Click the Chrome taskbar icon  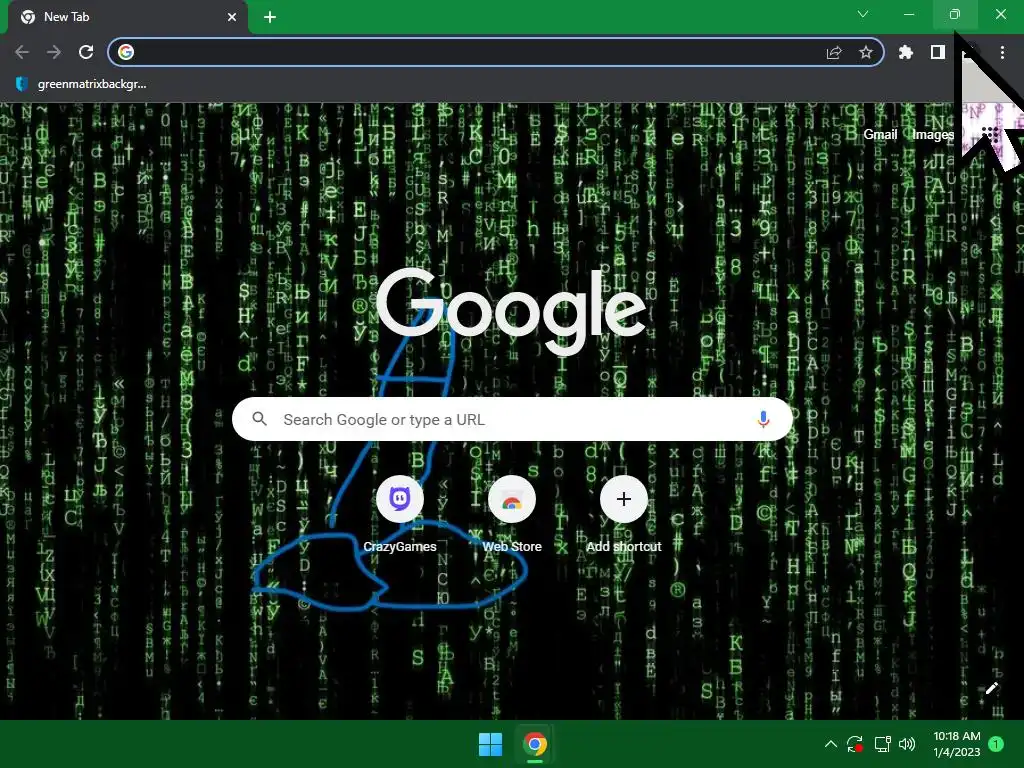535,744
